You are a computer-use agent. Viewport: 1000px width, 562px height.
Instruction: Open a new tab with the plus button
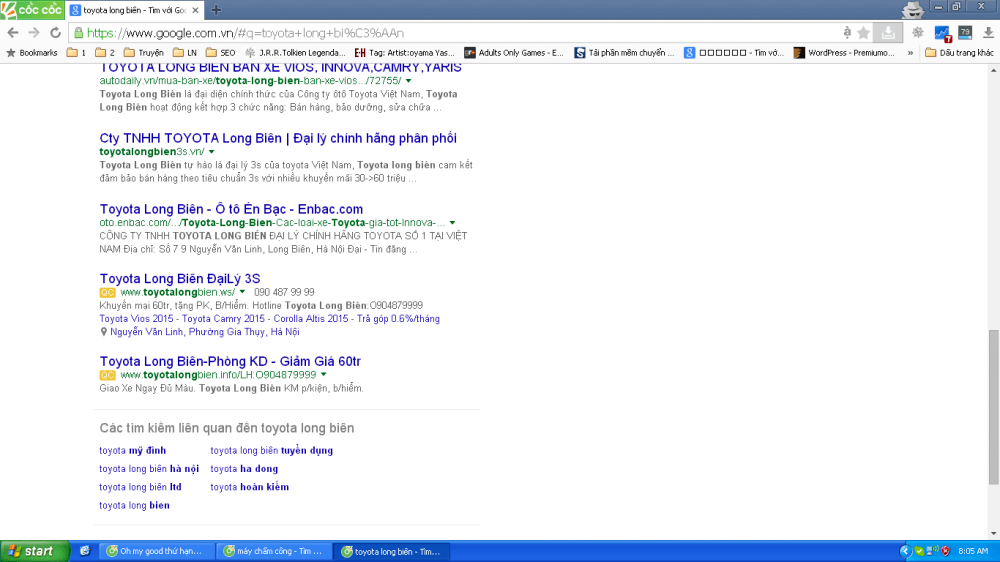(x=216, y=10)
